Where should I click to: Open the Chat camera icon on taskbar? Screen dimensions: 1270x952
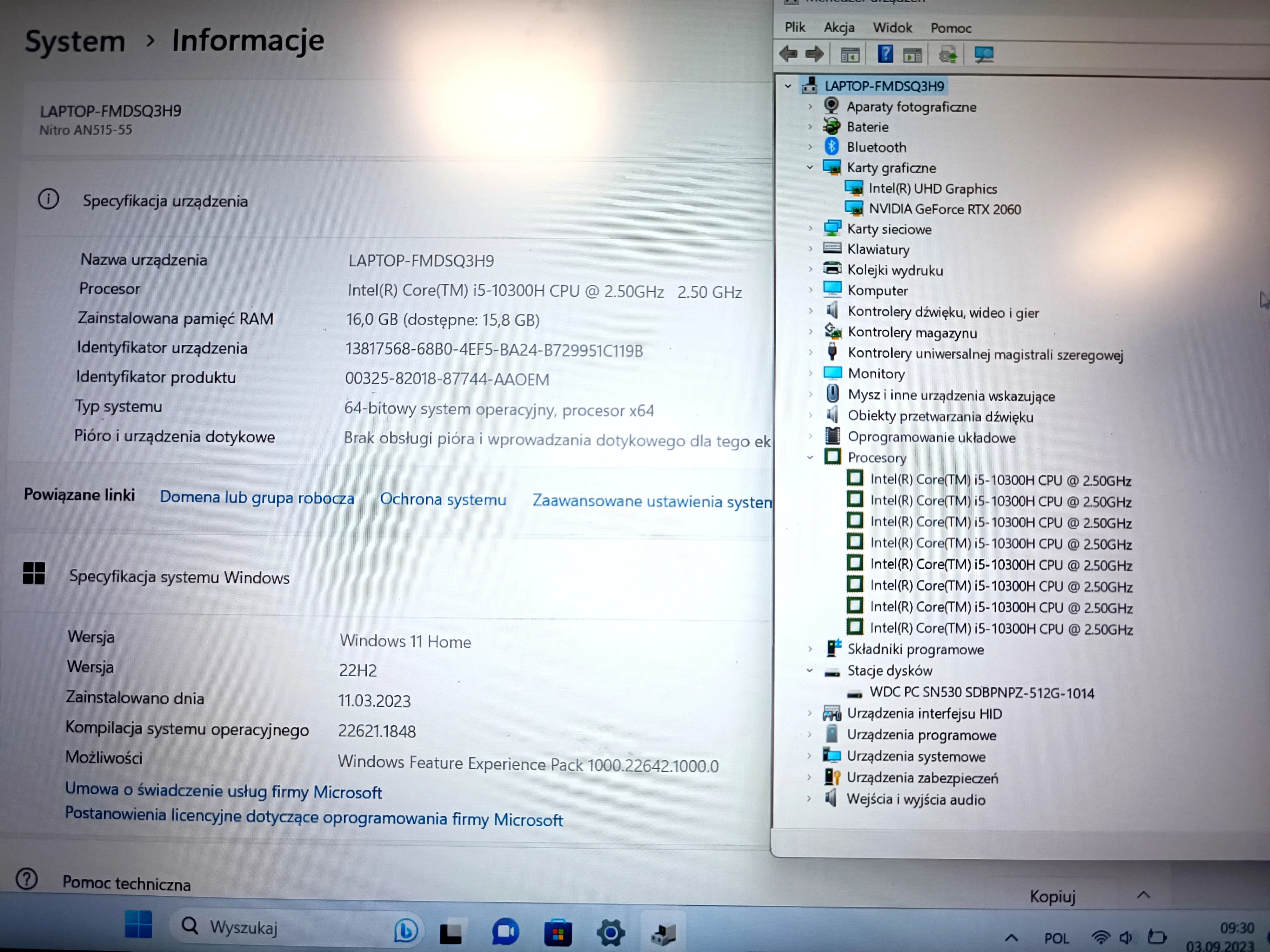[505, 932]
